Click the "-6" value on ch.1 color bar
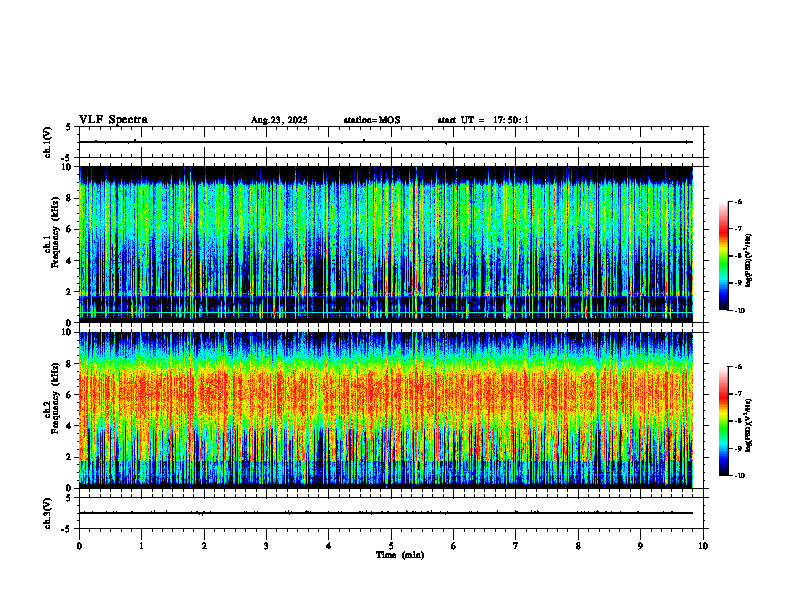This screenshot has height=612, width=792. point(738,201)
